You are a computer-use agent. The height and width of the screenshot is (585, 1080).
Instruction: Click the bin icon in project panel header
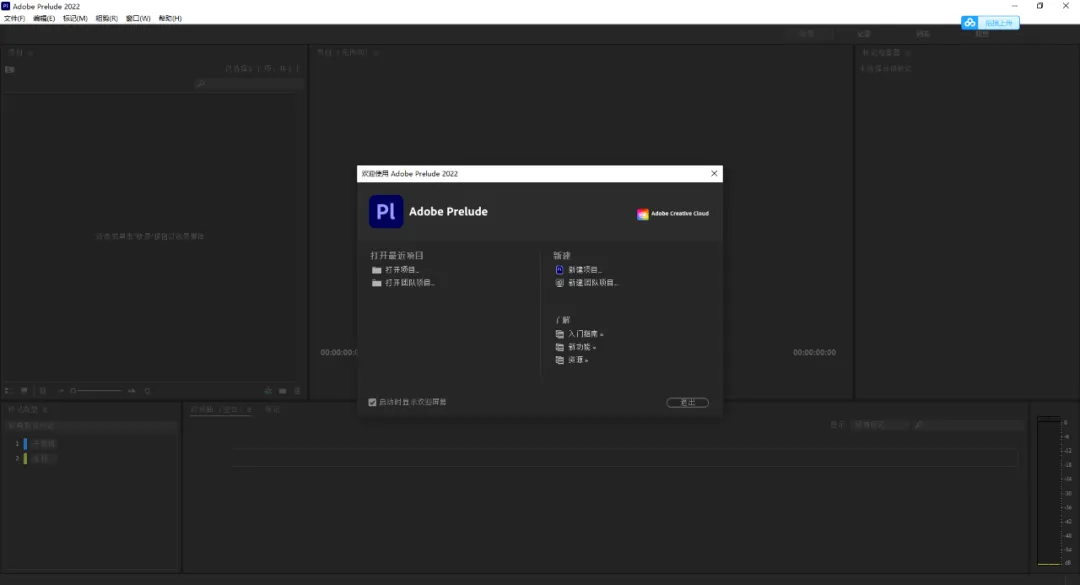[x=10, y=70]
